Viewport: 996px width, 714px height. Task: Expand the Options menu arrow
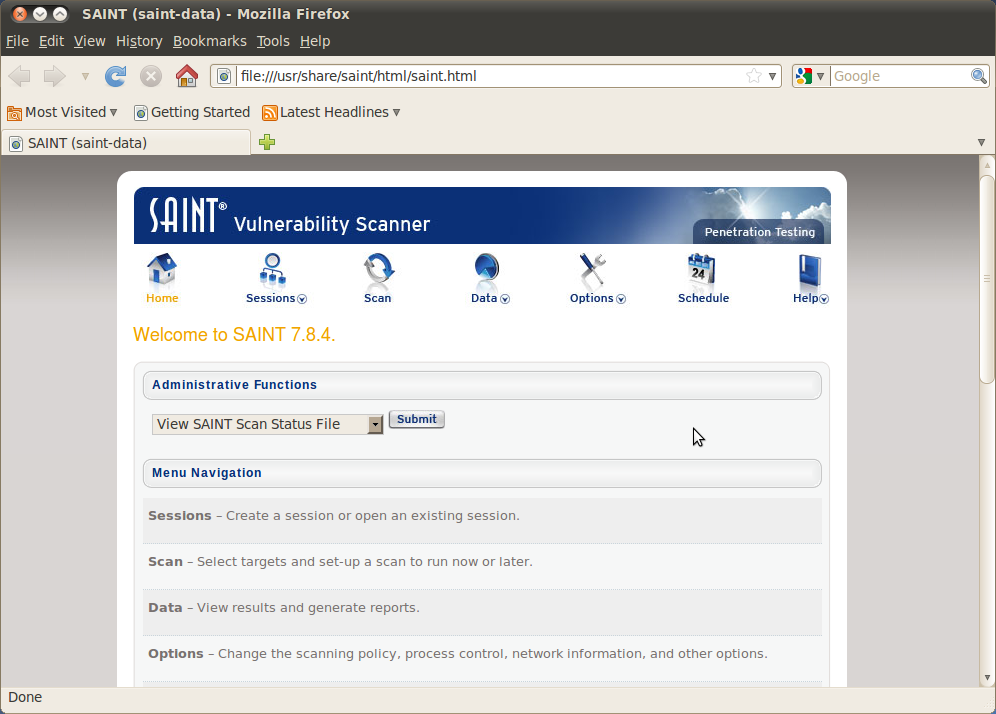point(621,299)
